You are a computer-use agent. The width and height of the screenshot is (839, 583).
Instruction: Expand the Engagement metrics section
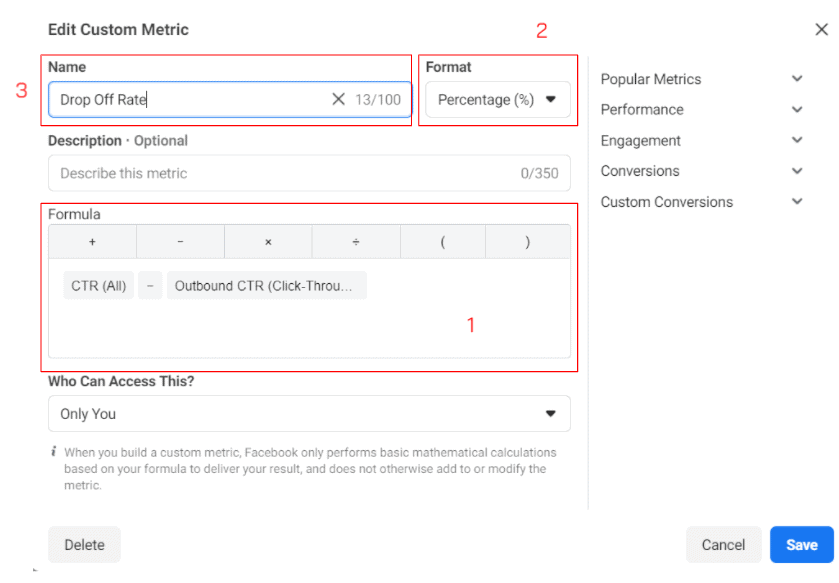[701, 141]
